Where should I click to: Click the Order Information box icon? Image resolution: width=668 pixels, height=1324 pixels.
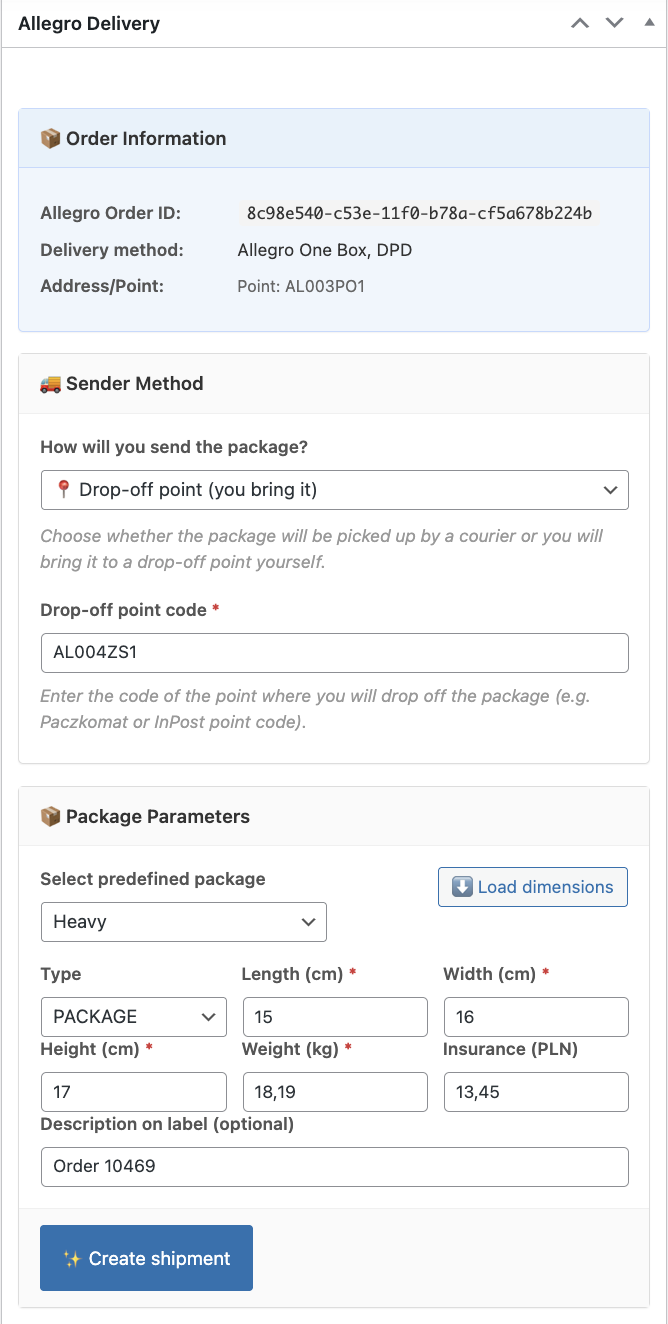click(50, 139)
